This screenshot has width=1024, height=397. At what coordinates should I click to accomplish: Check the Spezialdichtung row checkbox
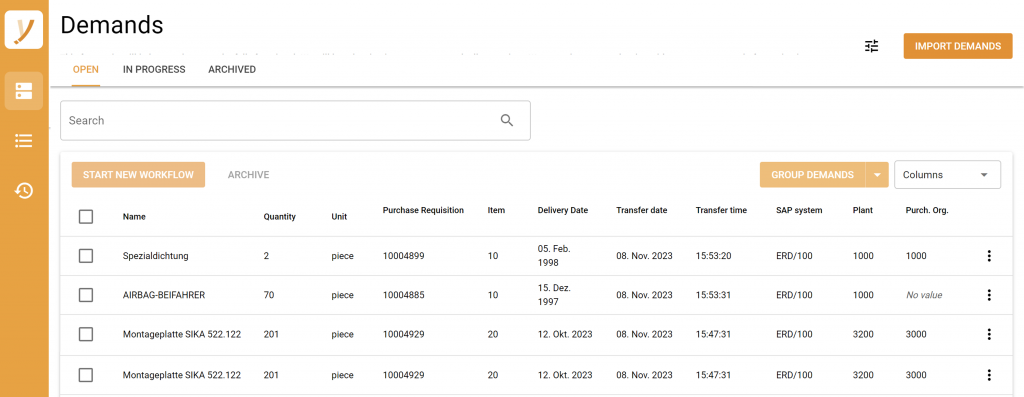coord(86,256)
